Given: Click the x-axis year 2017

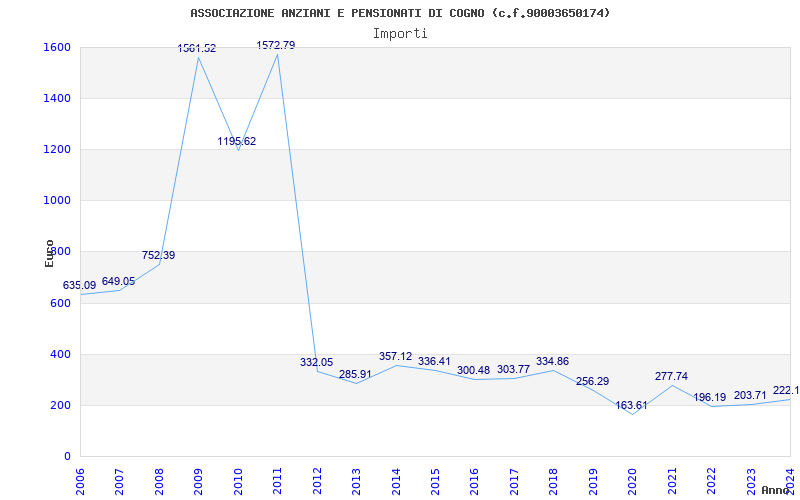Looking at the screenshot, I should click(514, 481).
